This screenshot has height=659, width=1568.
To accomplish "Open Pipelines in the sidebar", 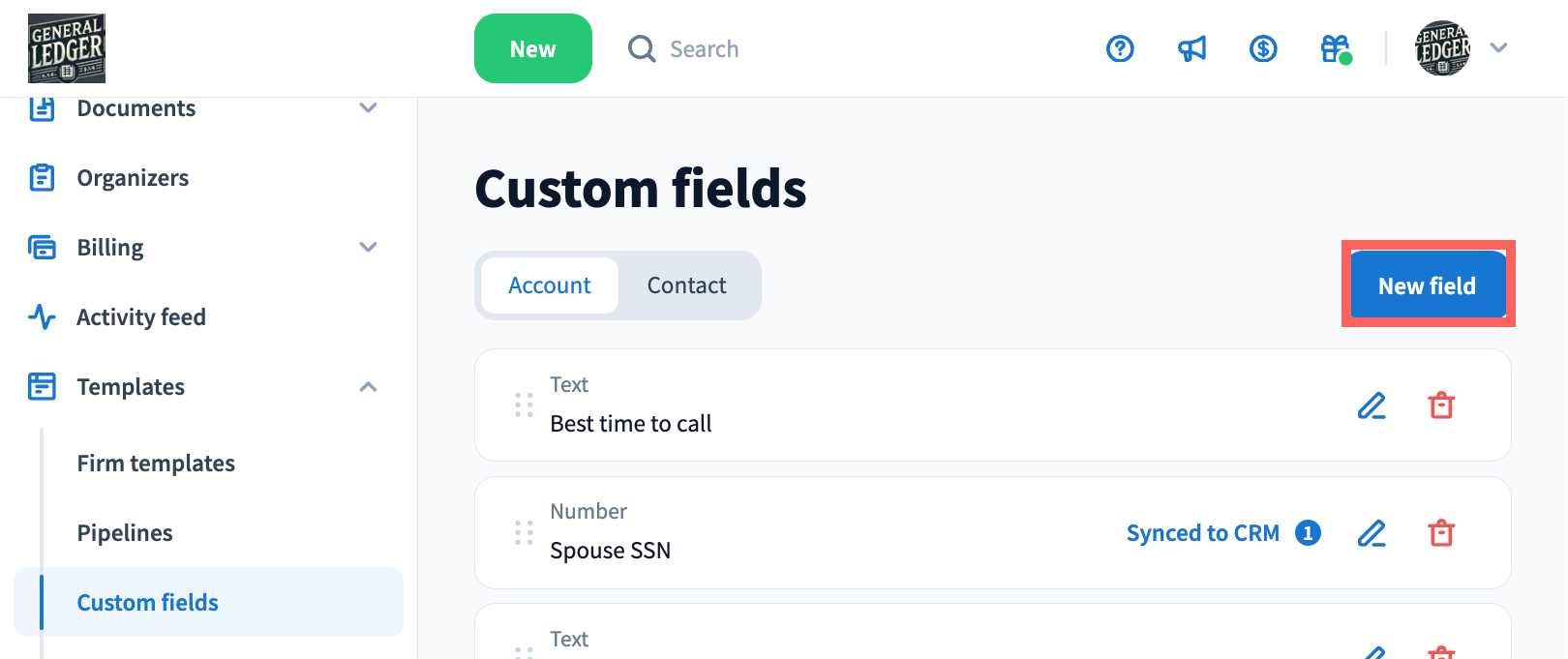I will (125, 533).
